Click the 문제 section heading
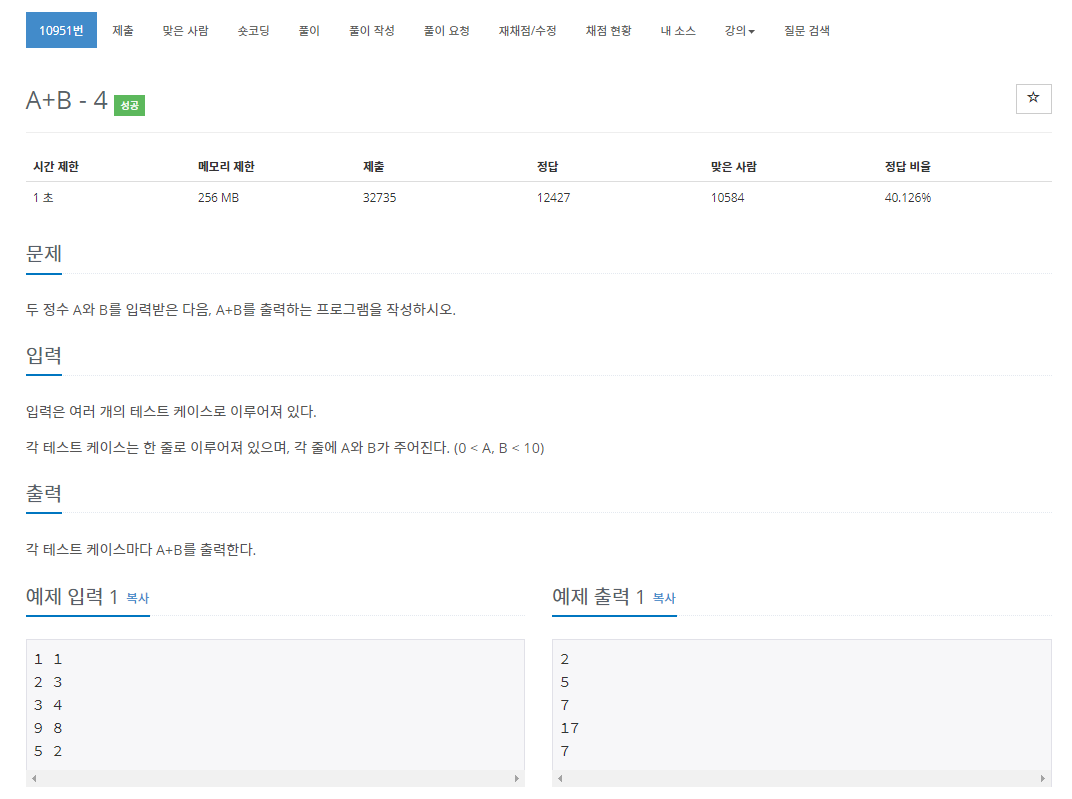The width and height of the screenshot is (1072, 799). [x=44, y=254]
